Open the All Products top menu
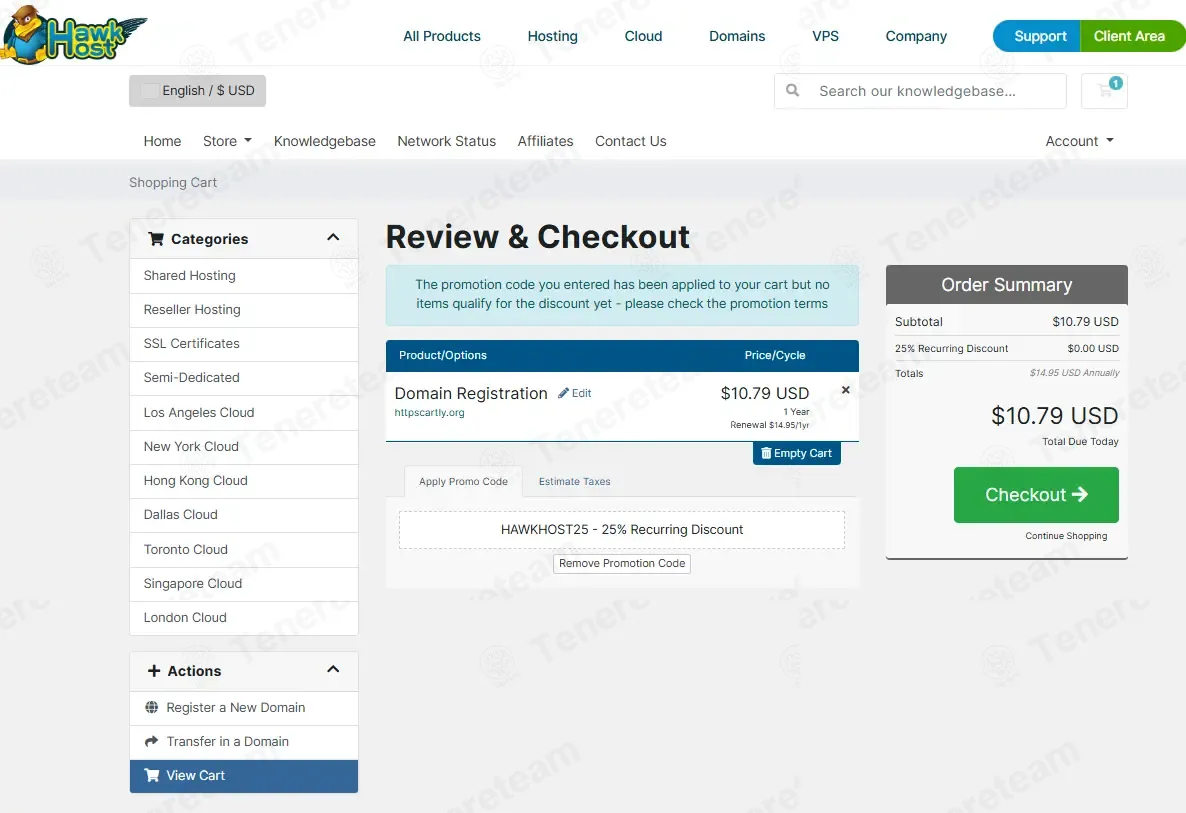The height and width of the screenshot is (813, 1186). point(442,36)
